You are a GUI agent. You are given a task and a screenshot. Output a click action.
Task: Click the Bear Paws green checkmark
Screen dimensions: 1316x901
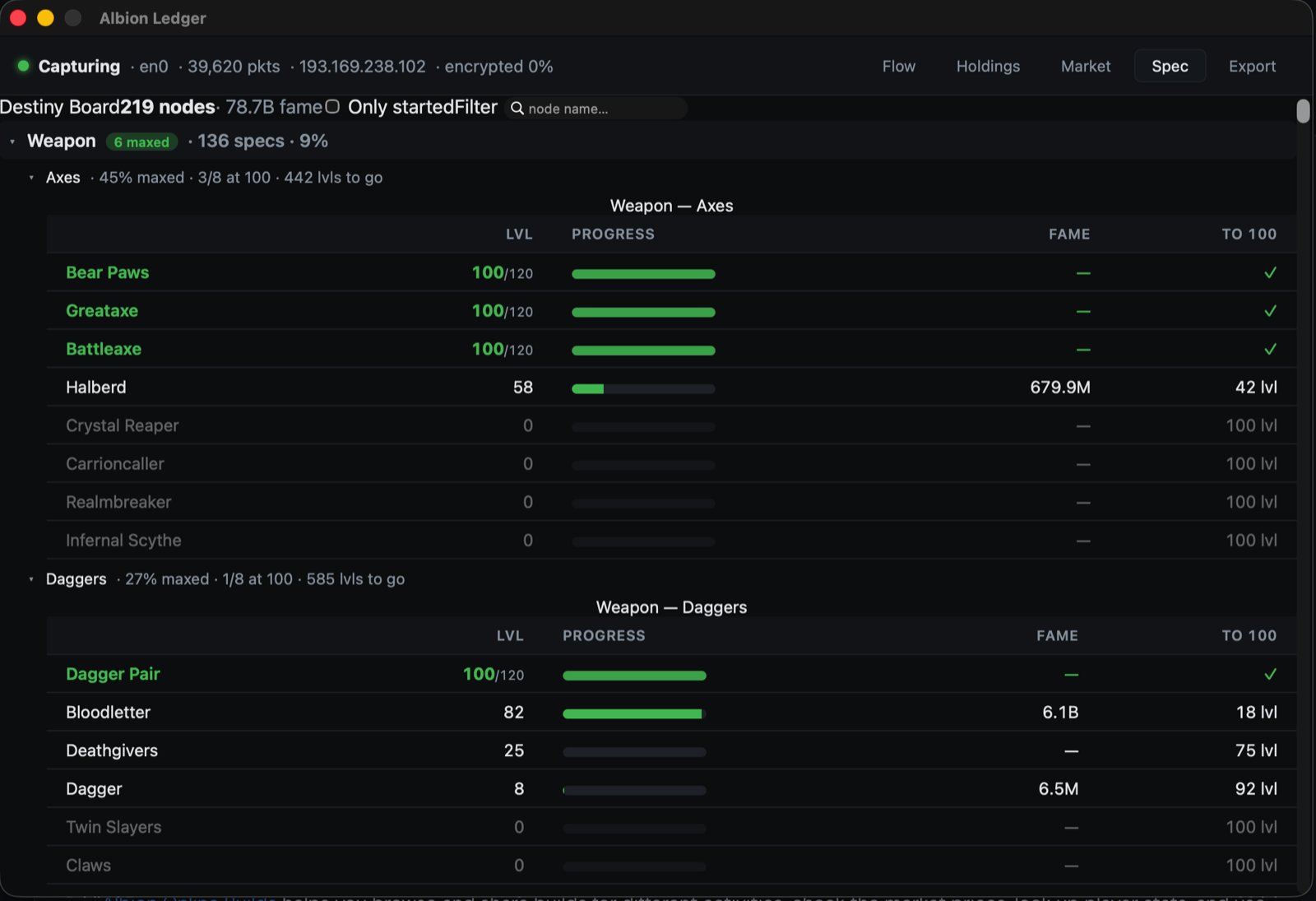coord(1270,272)
